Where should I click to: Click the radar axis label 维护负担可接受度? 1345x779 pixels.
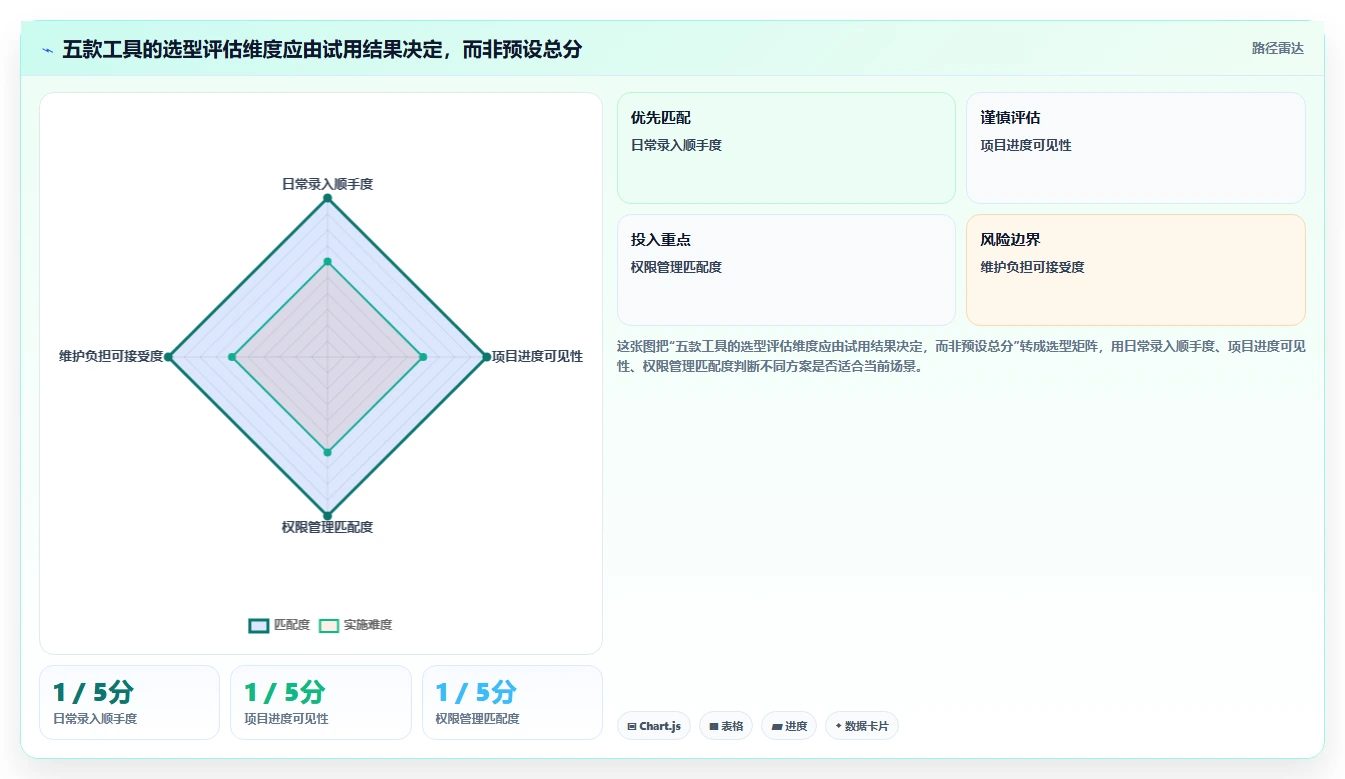(111, 356)
